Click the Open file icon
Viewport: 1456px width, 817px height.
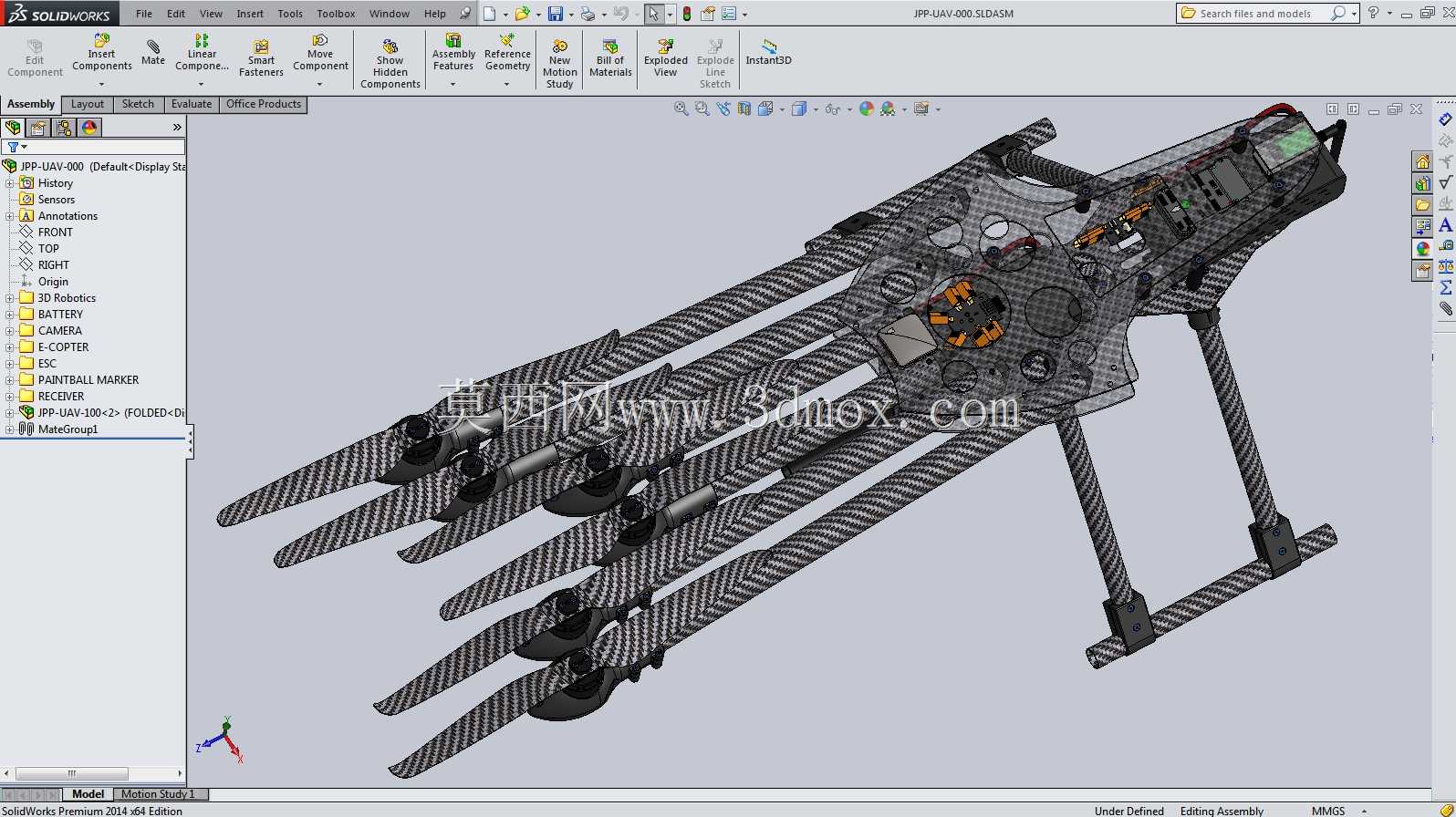tap(522, 14)
